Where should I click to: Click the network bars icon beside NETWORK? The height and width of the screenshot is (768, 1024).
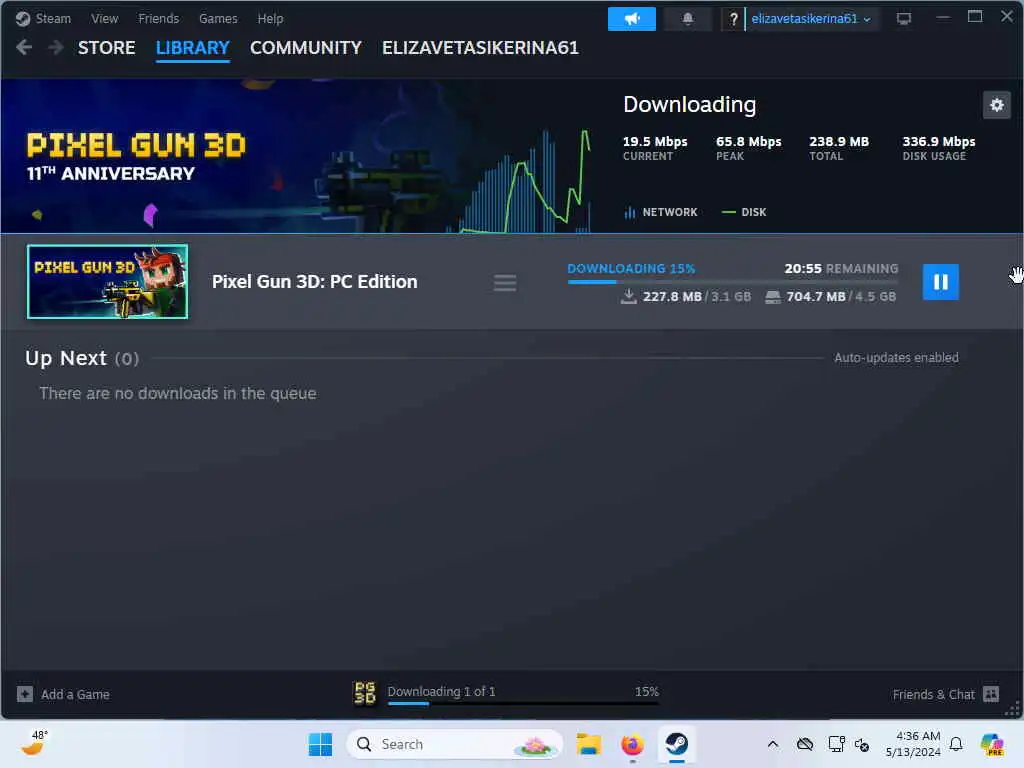[630, 212]
